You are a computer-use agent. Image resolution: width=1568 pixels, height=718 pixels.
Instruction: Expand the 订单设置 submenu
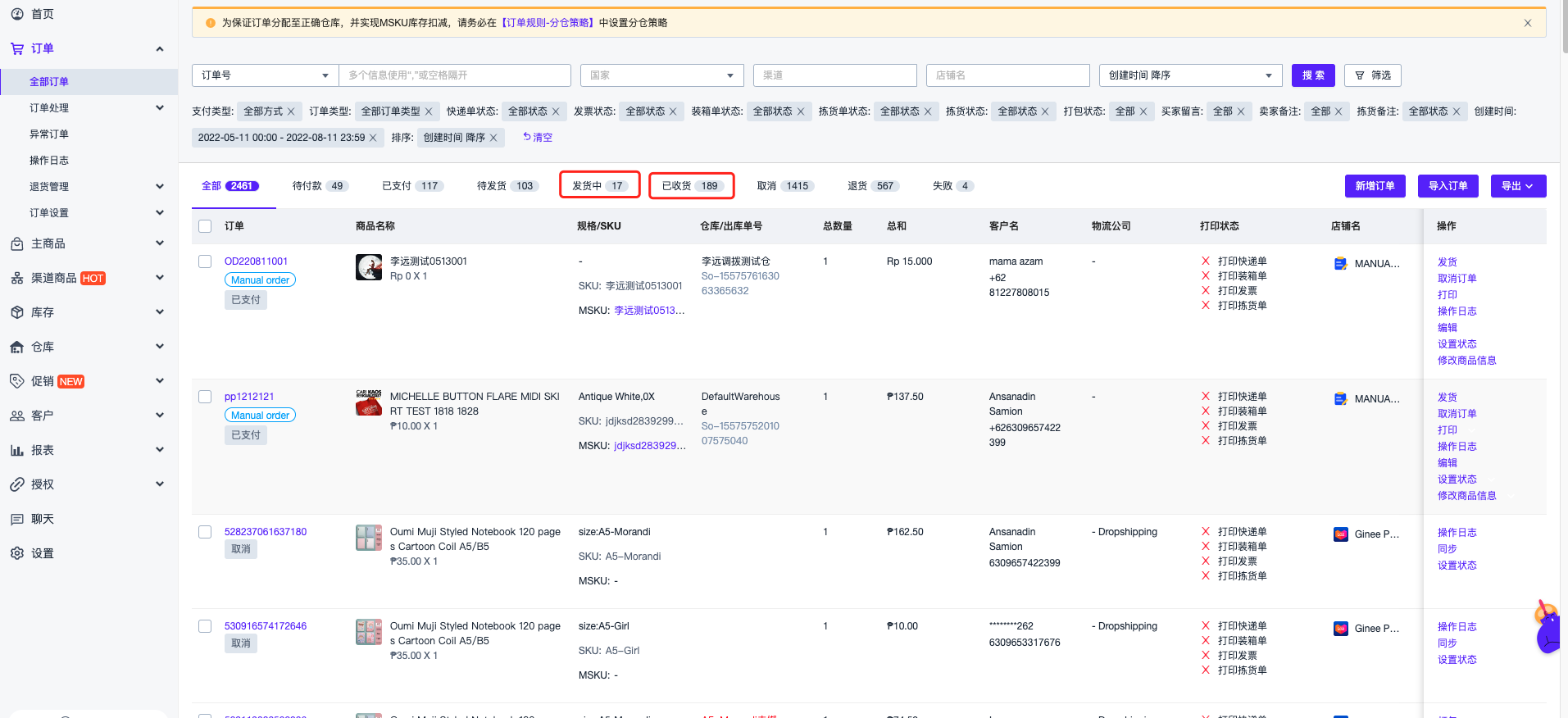tap(160, 212)
